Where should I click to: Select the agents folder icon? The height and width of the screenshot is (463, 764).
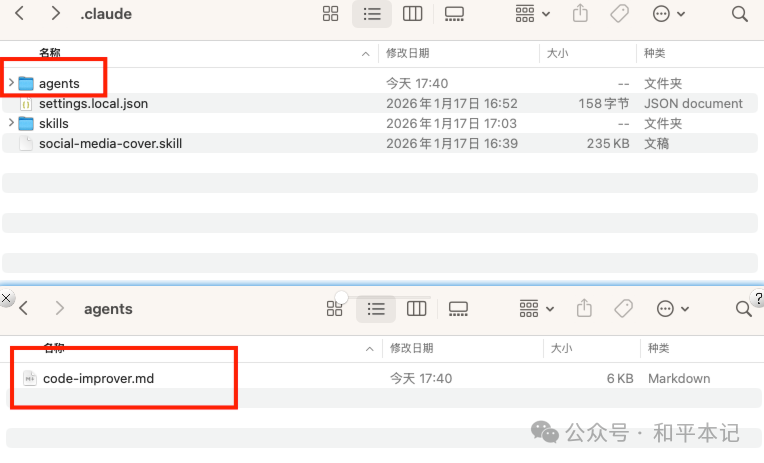tap(26, 83)
